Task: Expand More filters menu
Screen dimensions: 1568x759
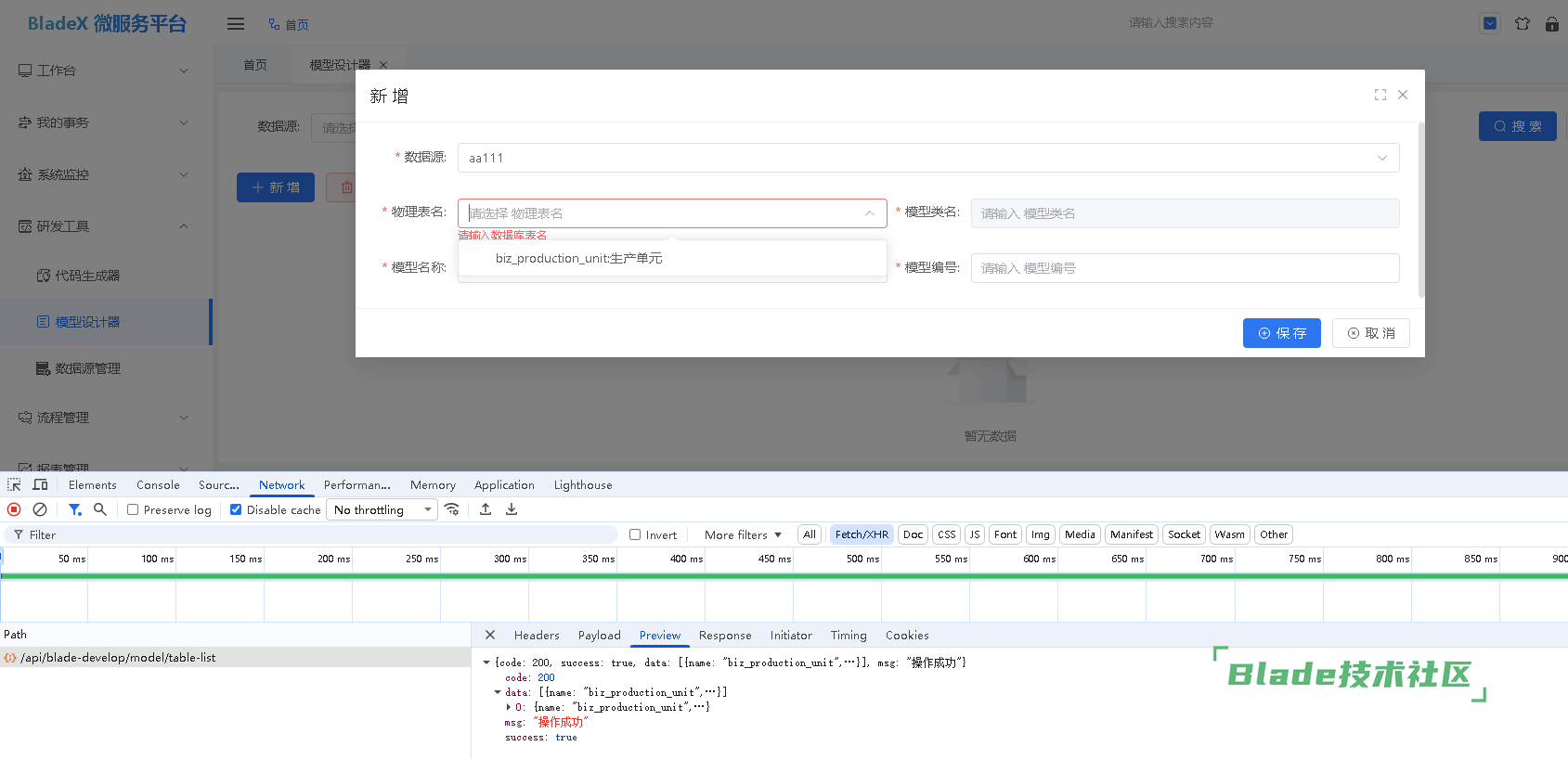Action: click(x=743, y=534)
